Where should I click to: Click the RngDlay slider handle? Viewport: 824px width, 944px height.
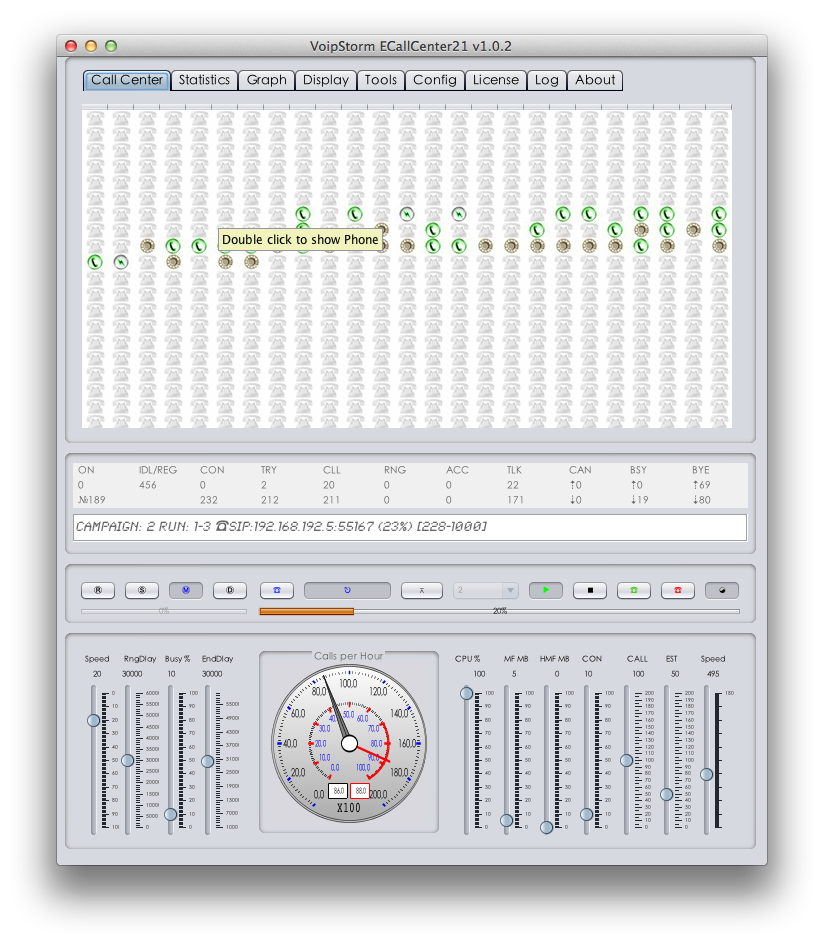[x=127, y=761]
